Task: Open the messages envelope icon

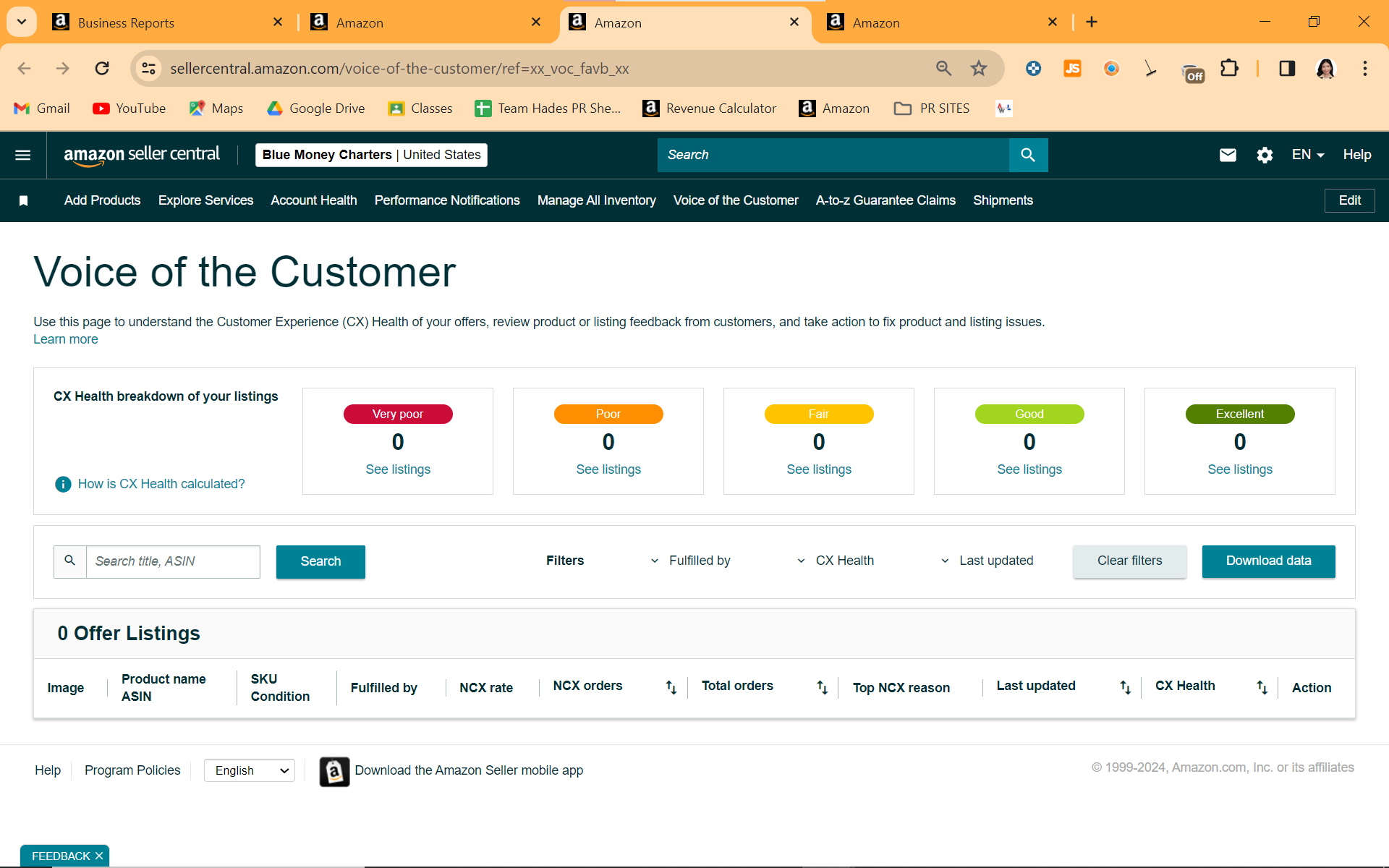Action: (x=1228, y=155)
